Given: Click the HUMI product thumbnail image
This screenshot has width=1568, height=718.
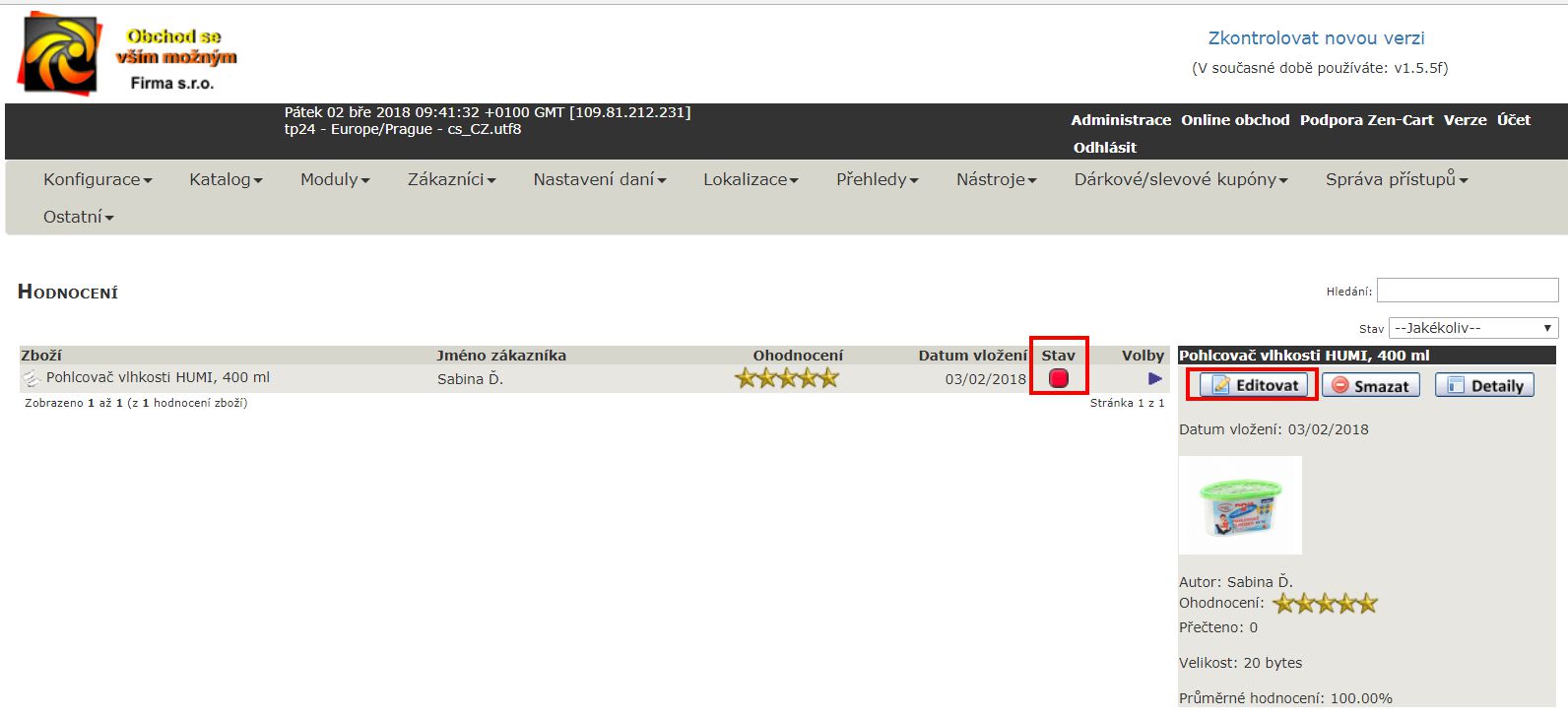Looking at the screenshot, I should [1240, 505].
